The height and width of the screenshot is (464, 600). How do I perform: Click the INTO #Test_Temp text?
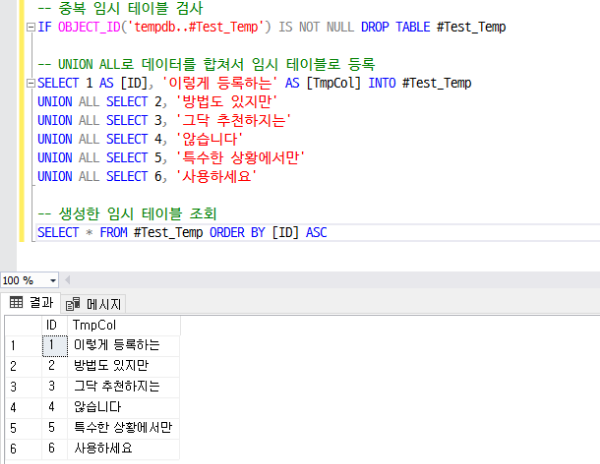(x=420, y=83)
